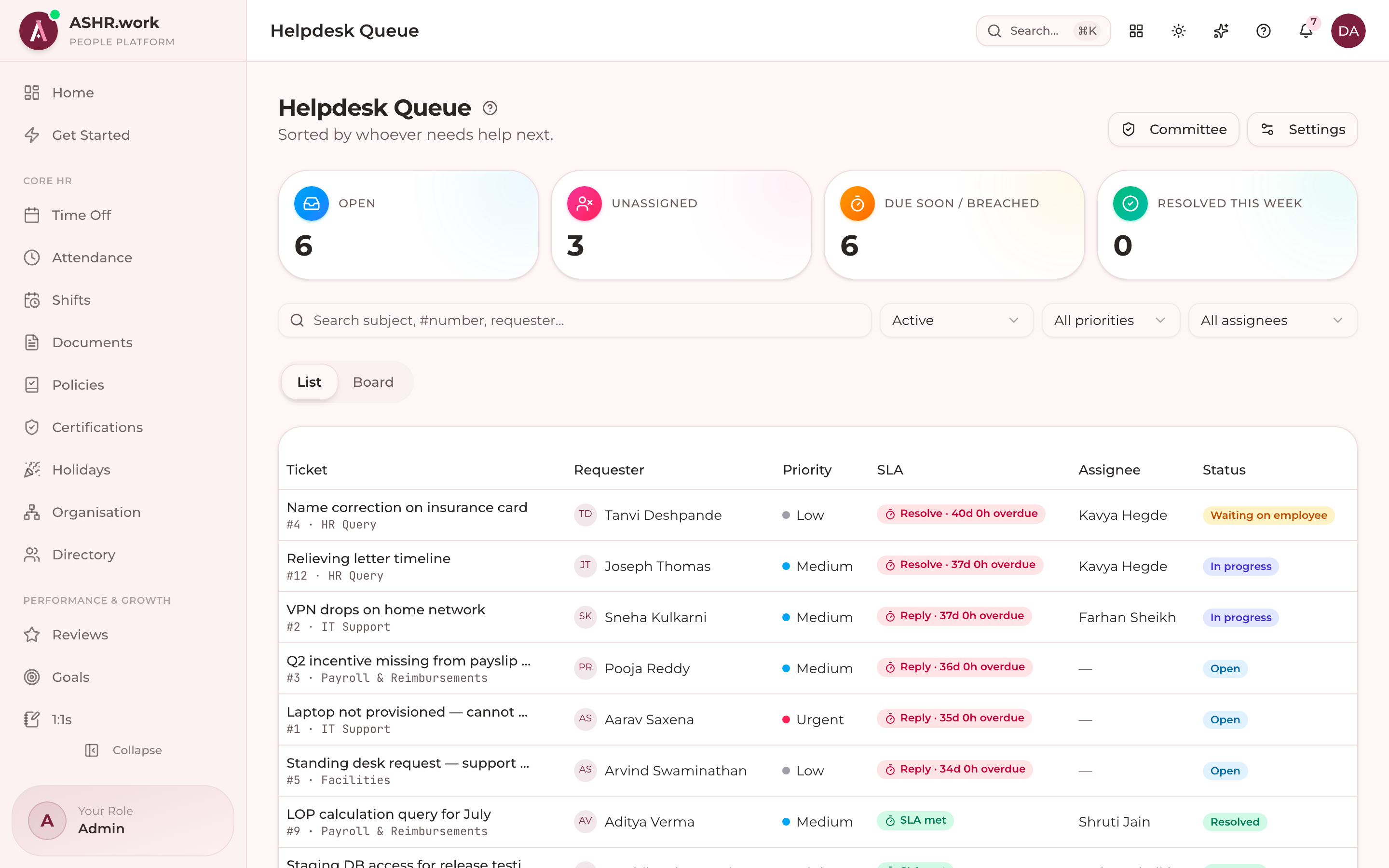Image resolution: width=1389 pixels, height=868 pixels.
Task: Expand the All assignees dropdown
Action: (x=1272, y=320)
